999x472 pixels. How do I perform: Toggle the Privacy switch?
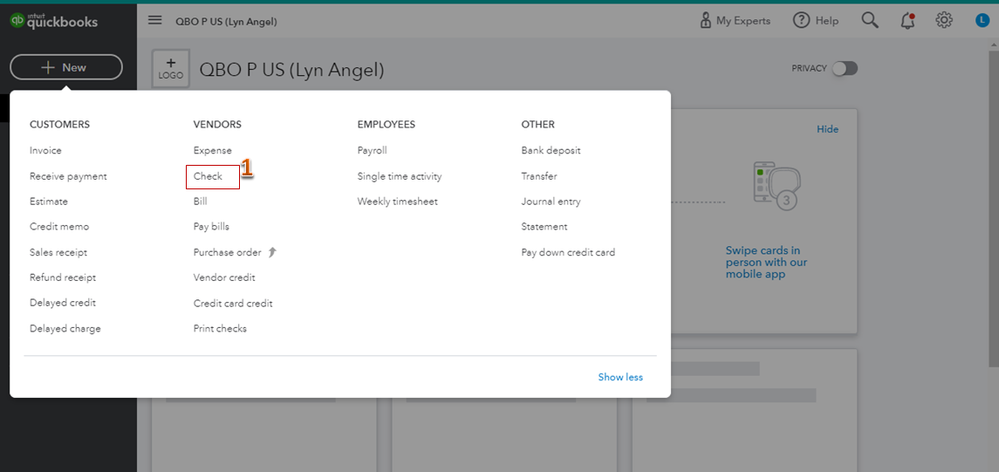coord(845,68)
